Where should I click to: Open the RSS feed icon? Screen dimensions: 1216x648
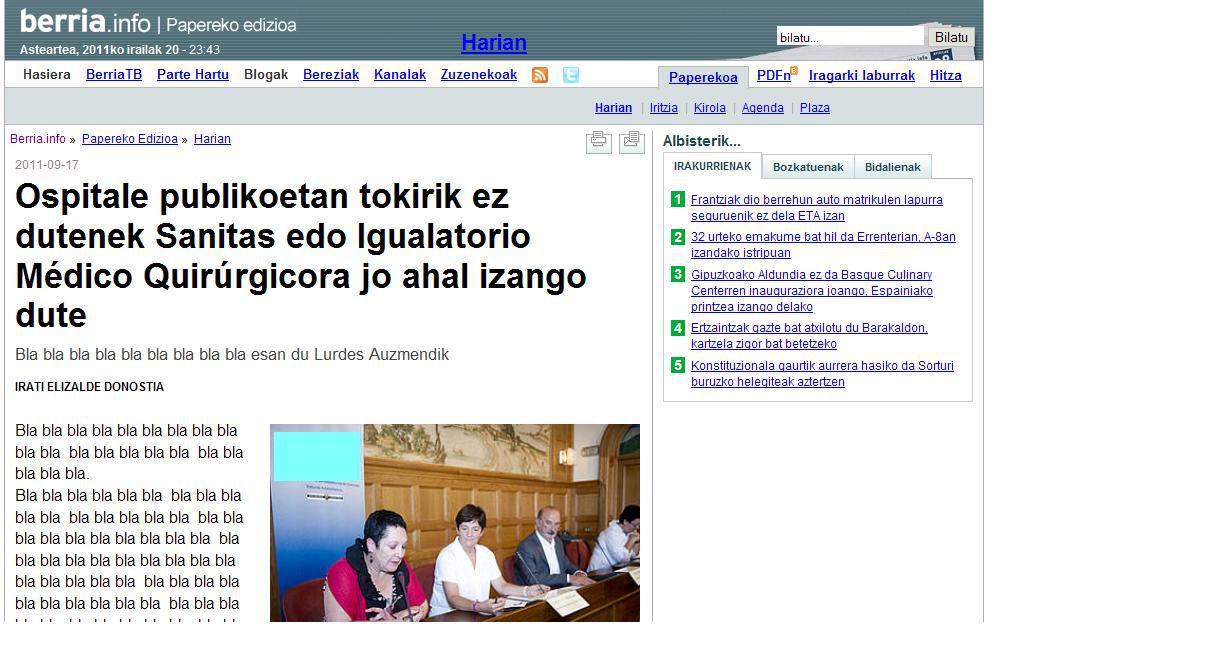(x=540, y=75)
